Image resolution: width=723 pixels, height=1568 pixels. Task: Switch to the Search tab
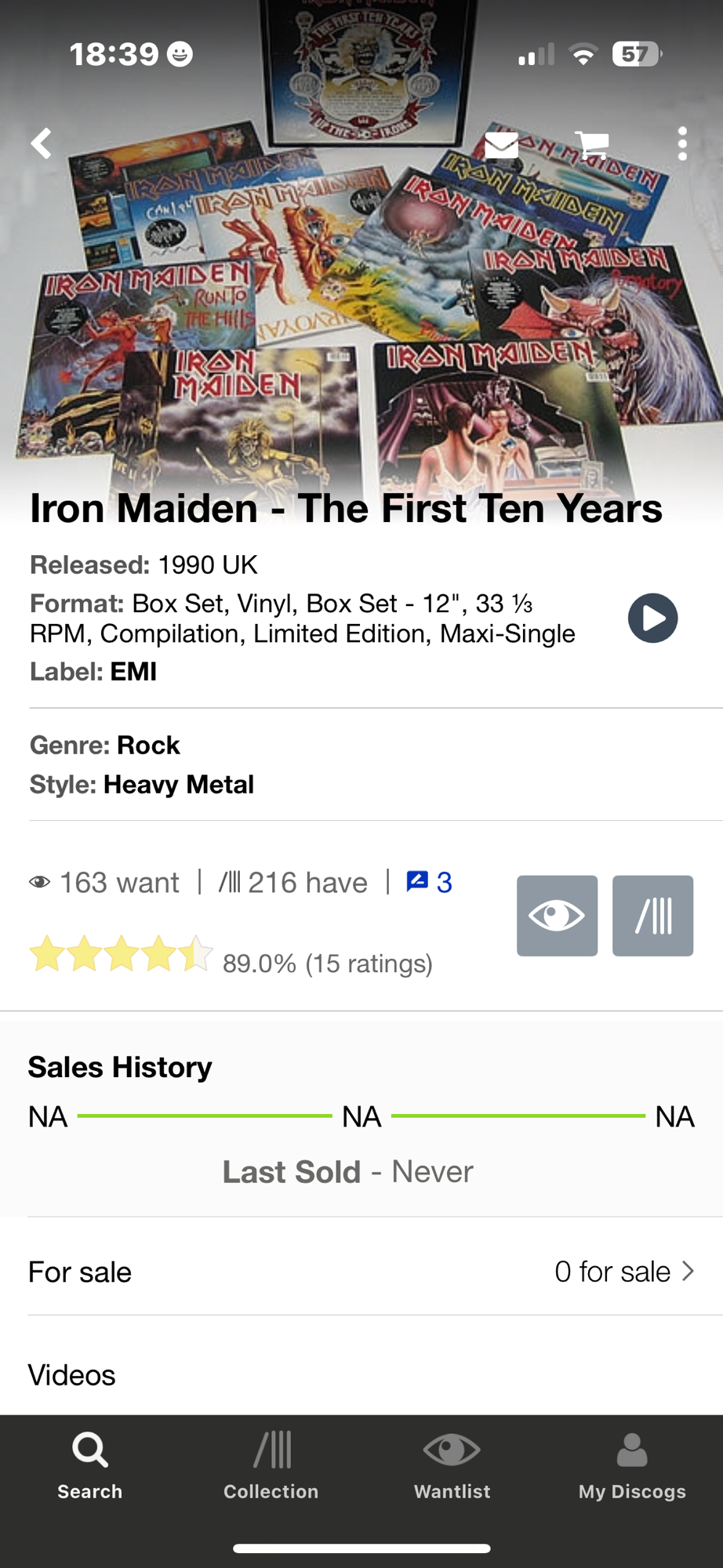[90, 1465]
